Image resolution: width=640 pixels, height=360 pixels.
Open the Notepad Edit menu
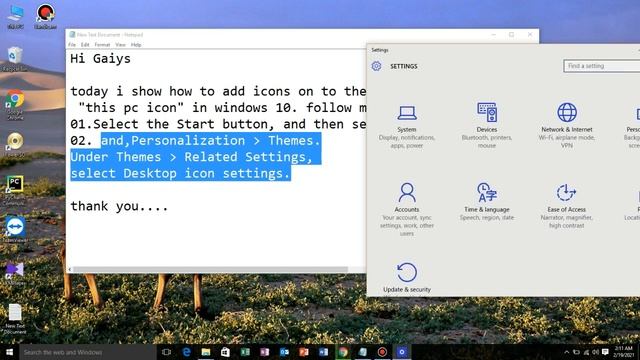[x=85, y=44]
